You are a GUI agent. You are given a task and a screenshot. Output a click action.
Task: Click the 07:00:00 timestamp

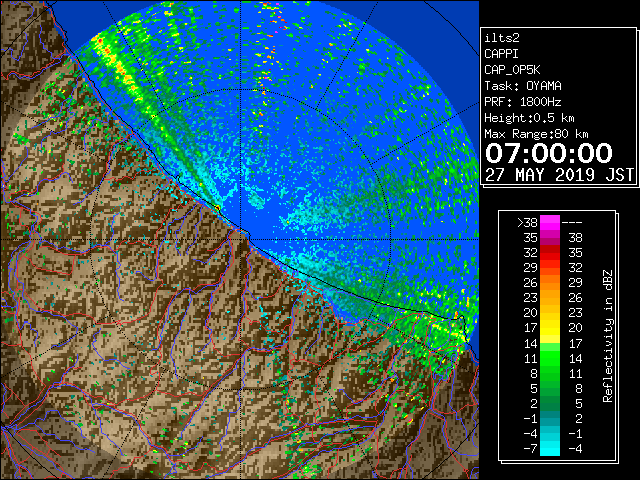(x=549, y=153)
